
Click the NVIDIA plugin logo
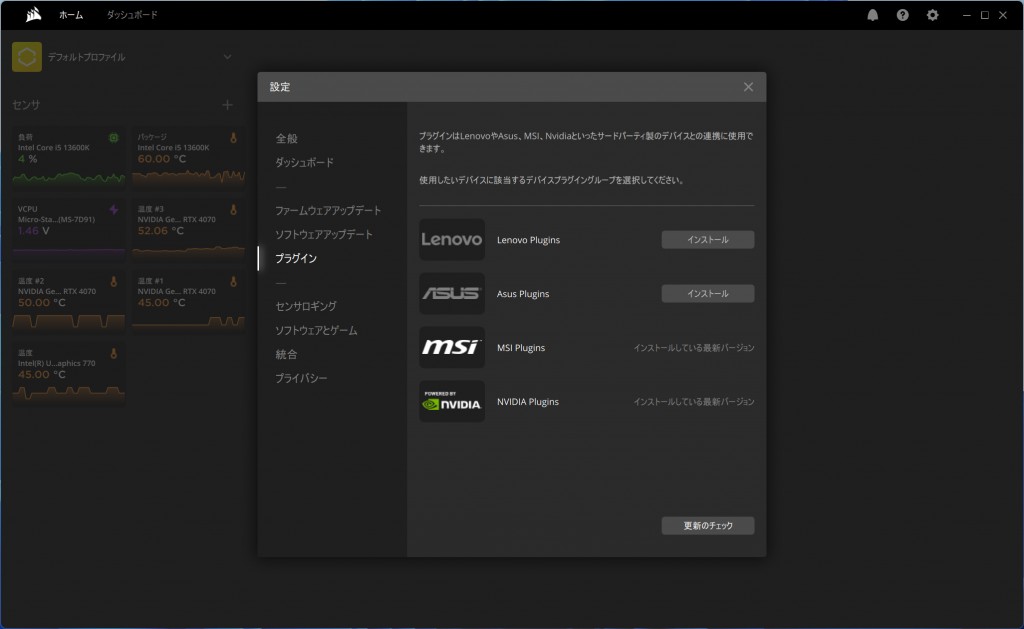tap(452, 401)
